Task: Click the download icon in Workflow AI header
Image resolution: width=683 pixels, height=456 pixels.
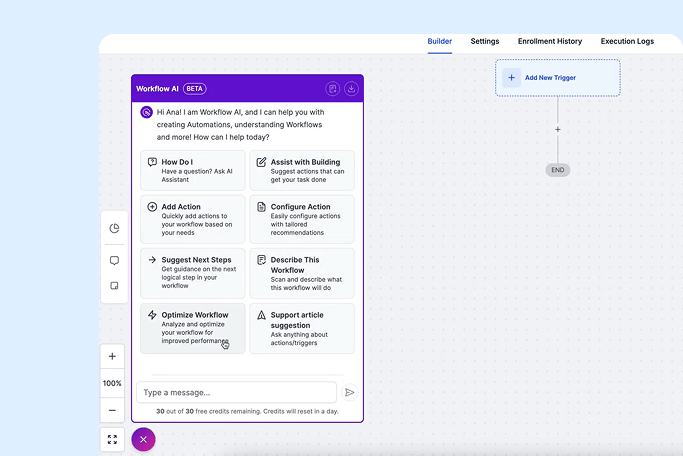Action: tap(351, 89)
